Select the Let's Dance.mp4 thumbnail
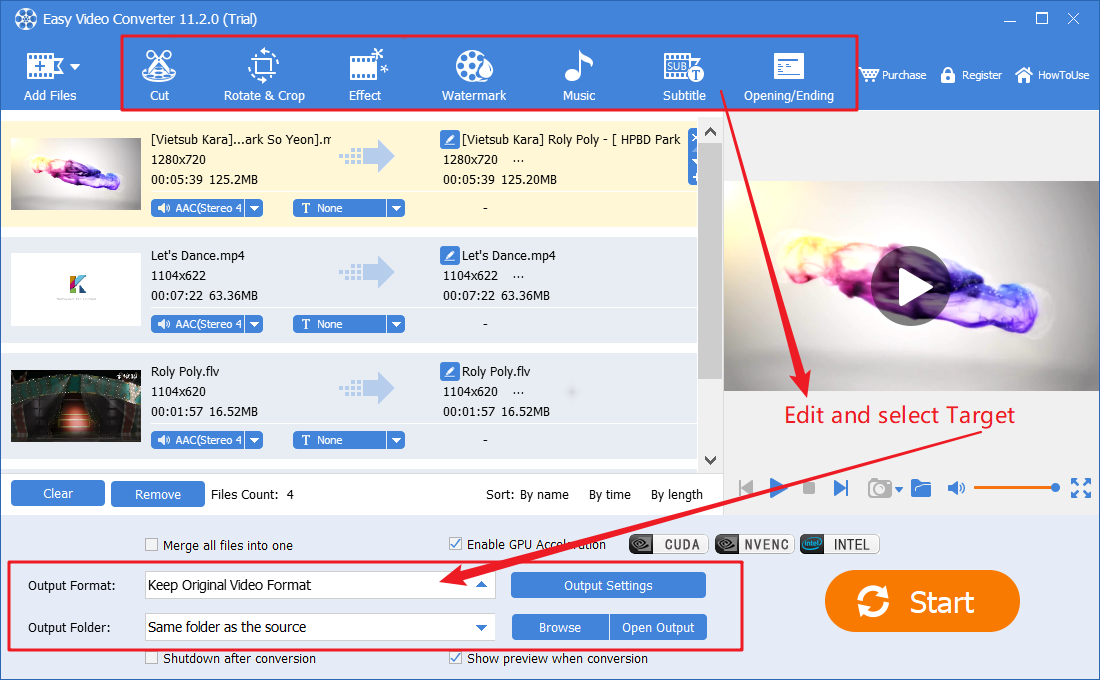The image size is (1100, 680). coord(76,289)
